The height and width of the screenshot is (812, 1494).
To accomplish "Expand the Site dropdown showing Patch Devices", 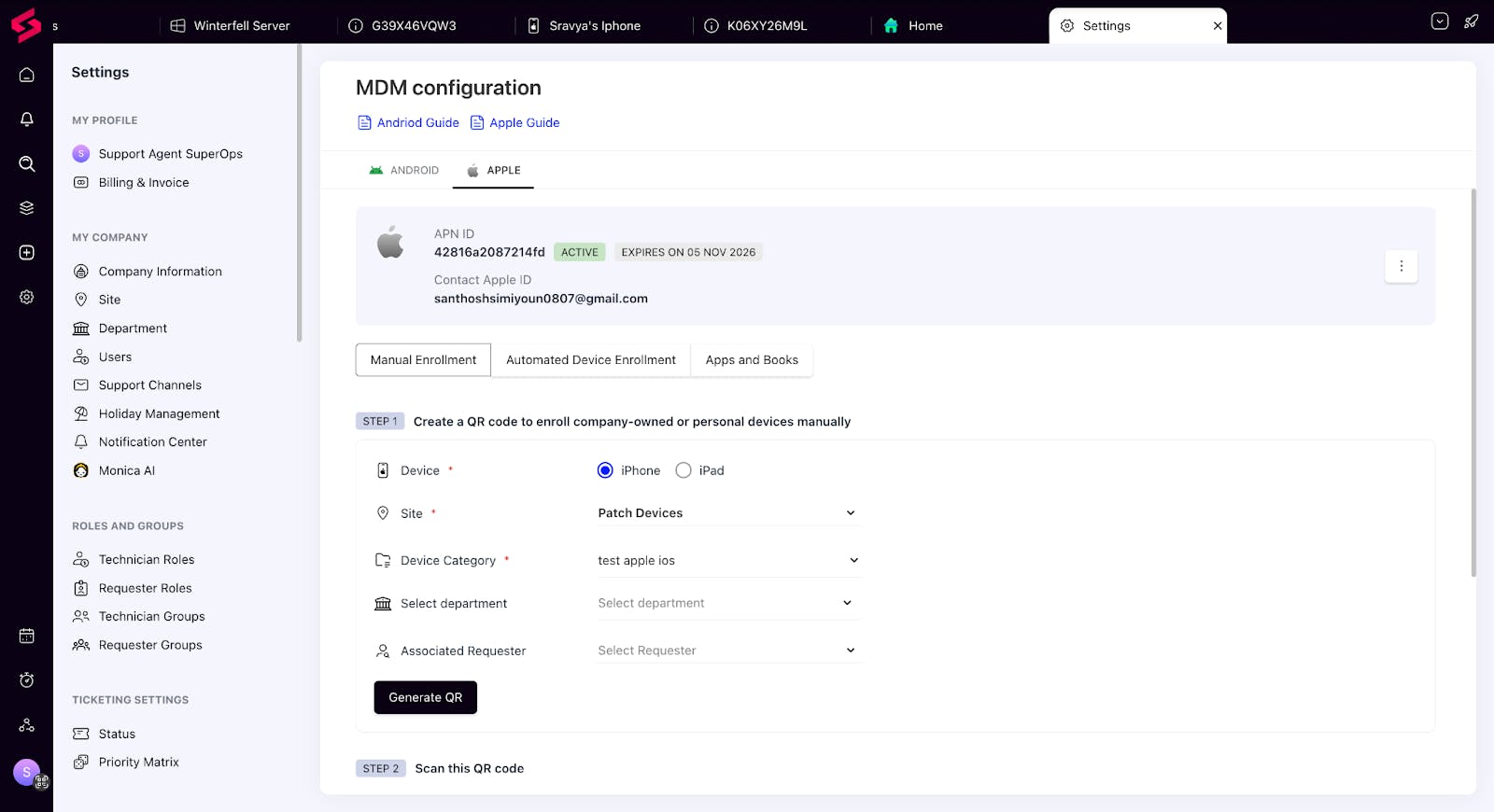I will point(727,513).
